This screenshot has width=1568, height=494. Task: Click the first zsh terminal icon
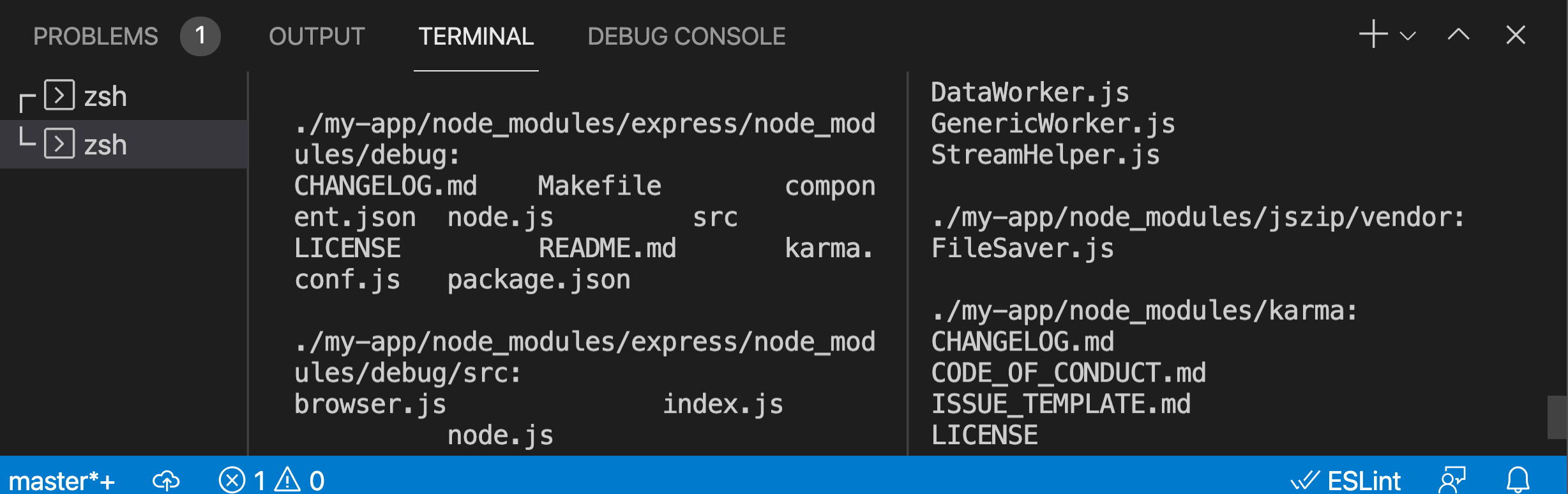pyautogui.click(x=61, y=96)
